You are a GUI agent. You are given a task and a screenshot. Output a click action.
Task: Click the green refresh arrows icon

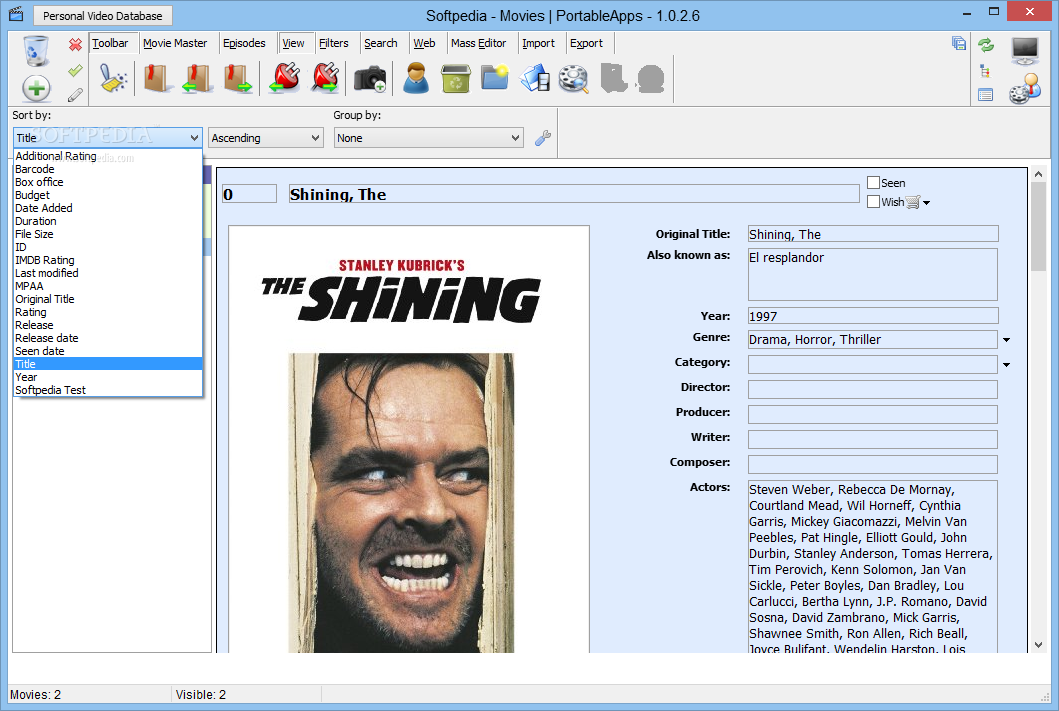click(x=986, y=45)
